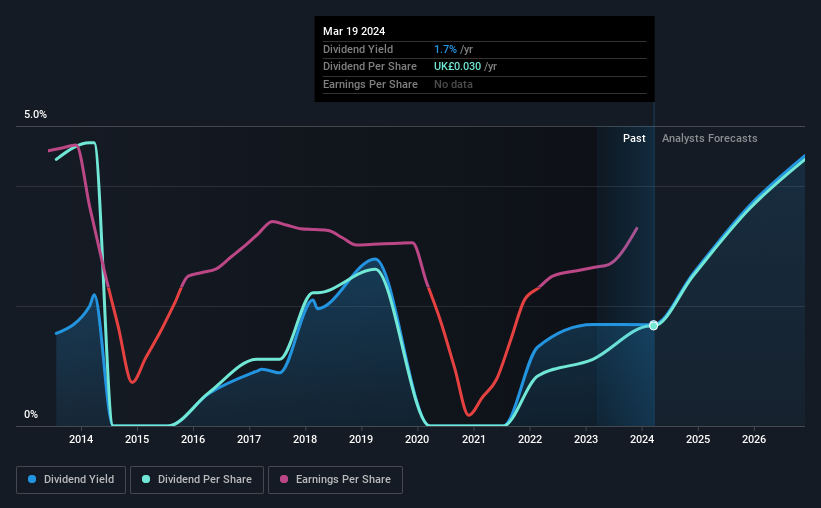Toggle the Earnings Per Share legend series
821x508 pixels.
coord(335,479)
